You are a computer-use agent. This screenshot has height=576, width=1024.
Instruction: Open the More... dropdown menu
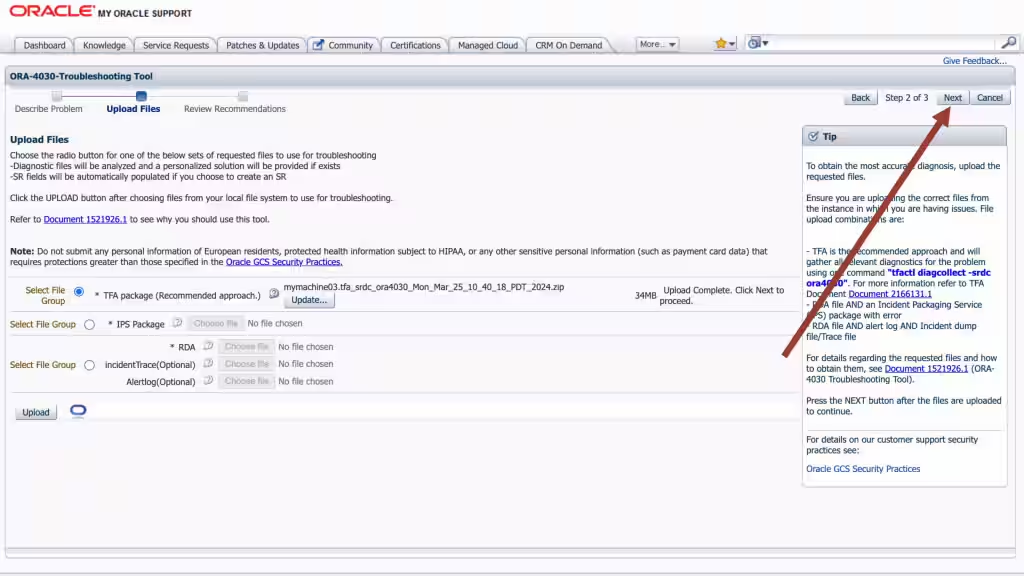point(657,44)
